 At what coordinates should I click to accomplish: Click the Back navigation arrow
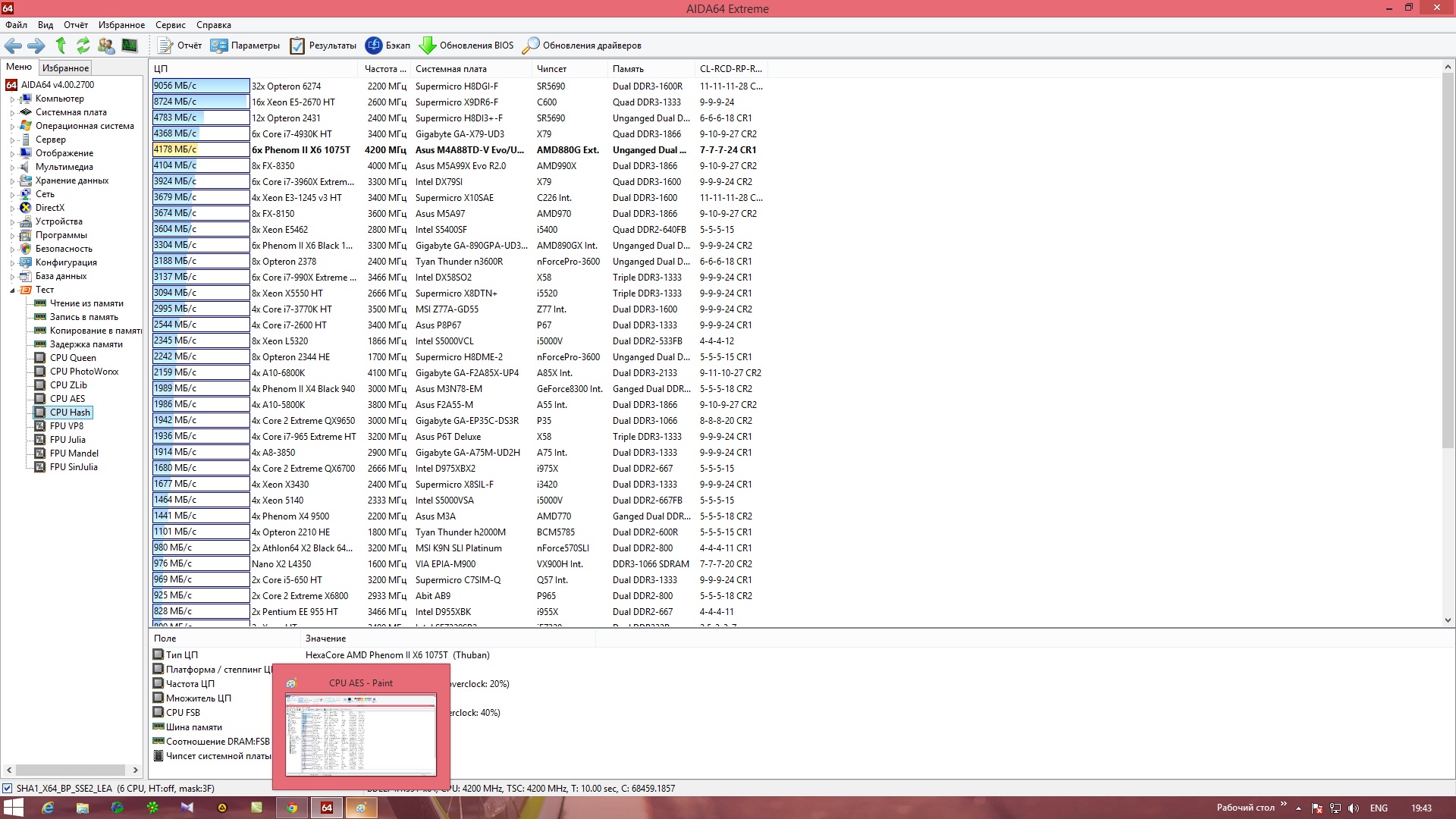[x=13, y=45]
